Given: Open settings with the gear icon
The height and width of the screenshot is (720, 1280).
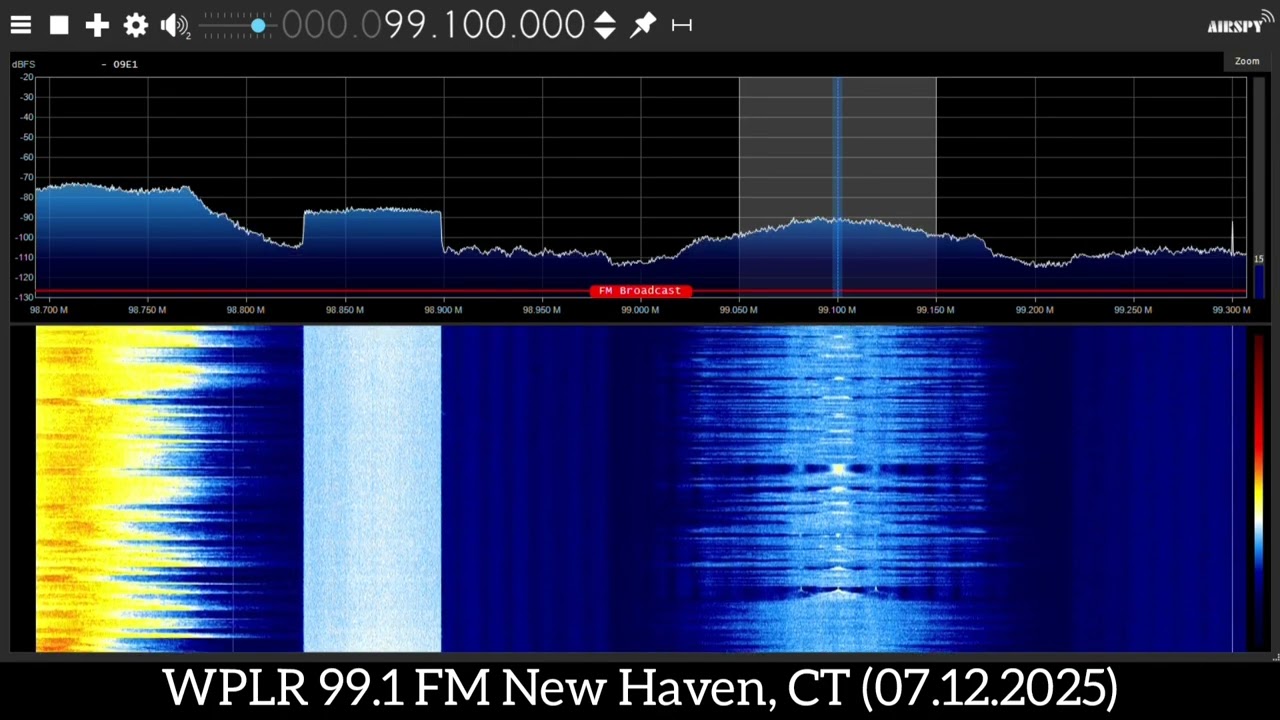Looking at the screenshot, I should click(136, 25).
